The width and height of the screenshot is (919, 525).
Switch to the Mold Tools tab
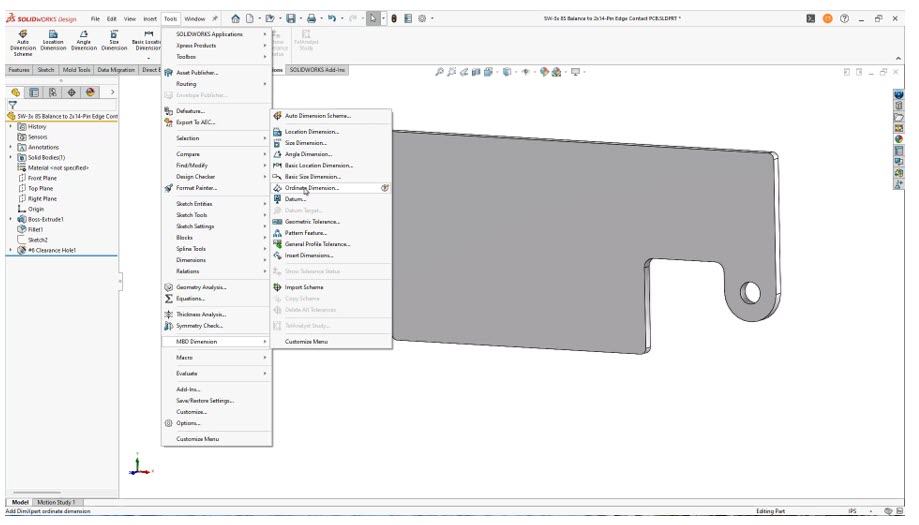click(77, 70)
